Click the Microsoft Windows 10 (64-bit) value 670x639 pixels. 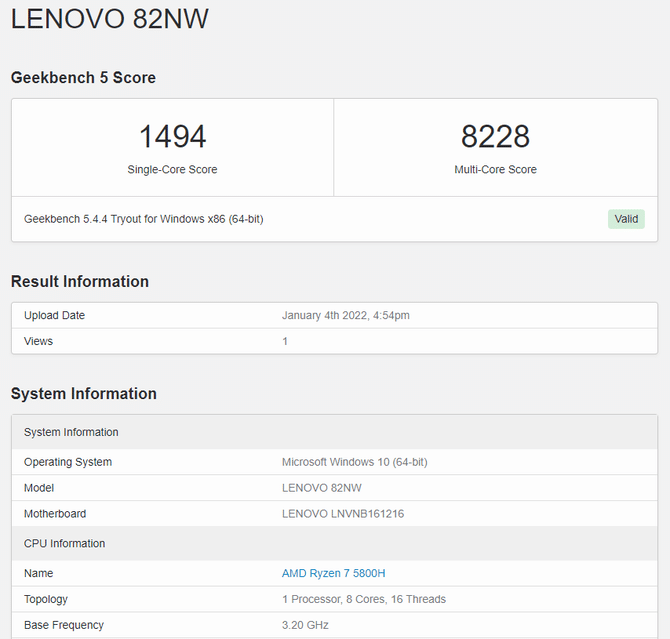coord(354,462)
